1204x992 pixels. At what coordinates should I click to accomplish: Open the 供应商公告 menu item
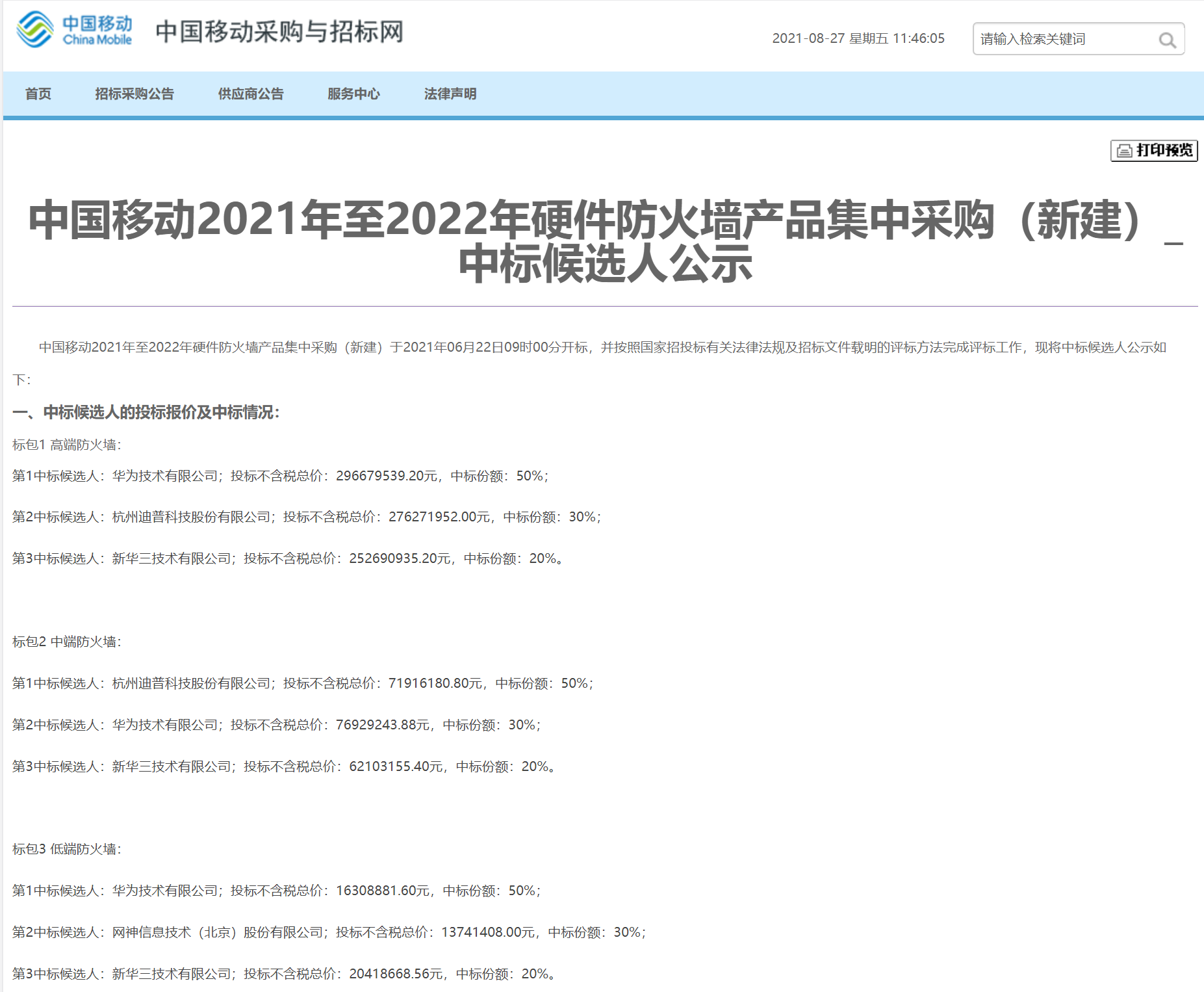(x=251, y=94)
